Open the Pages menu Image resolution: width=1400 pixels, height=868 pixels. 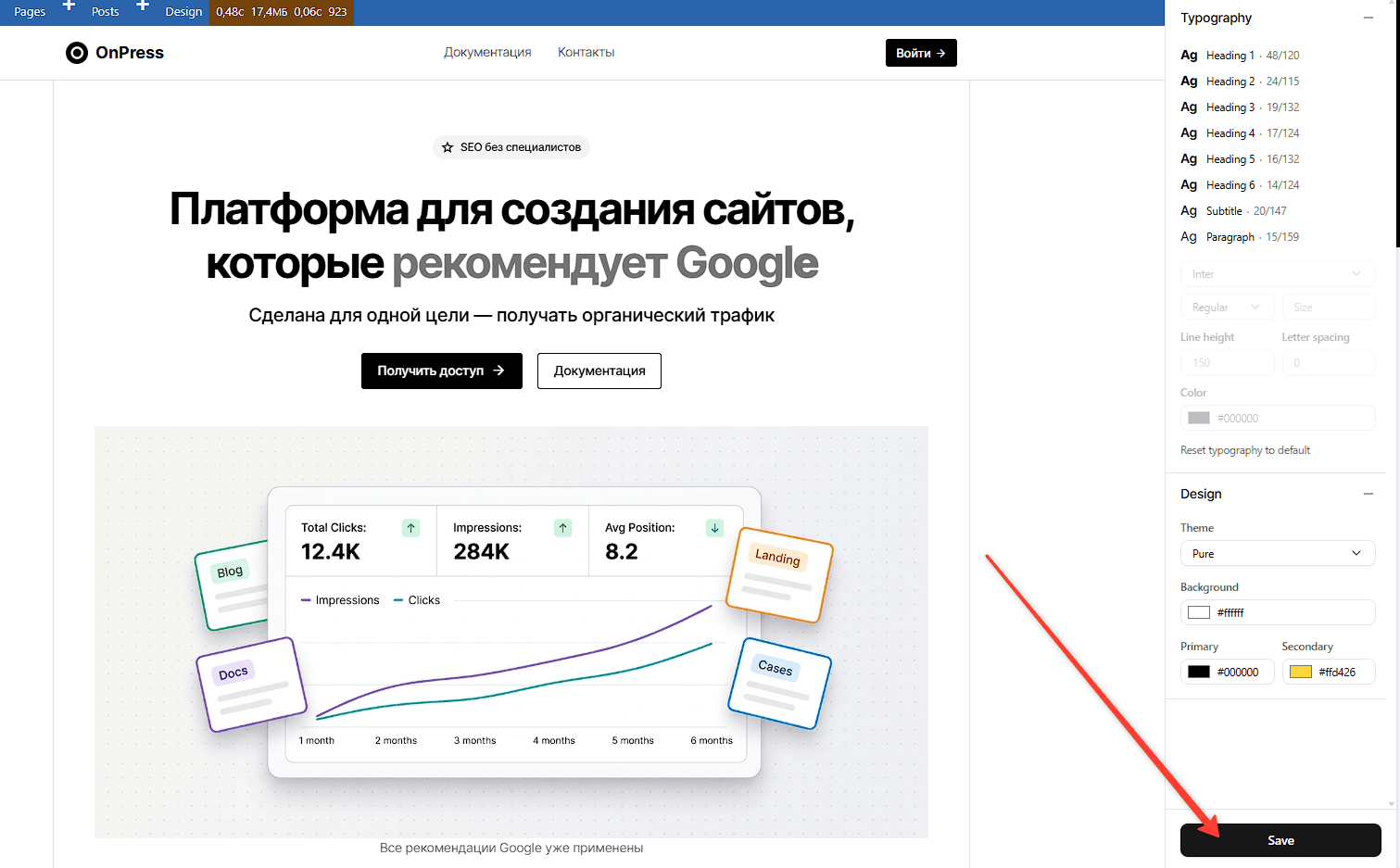coord(30,12)
